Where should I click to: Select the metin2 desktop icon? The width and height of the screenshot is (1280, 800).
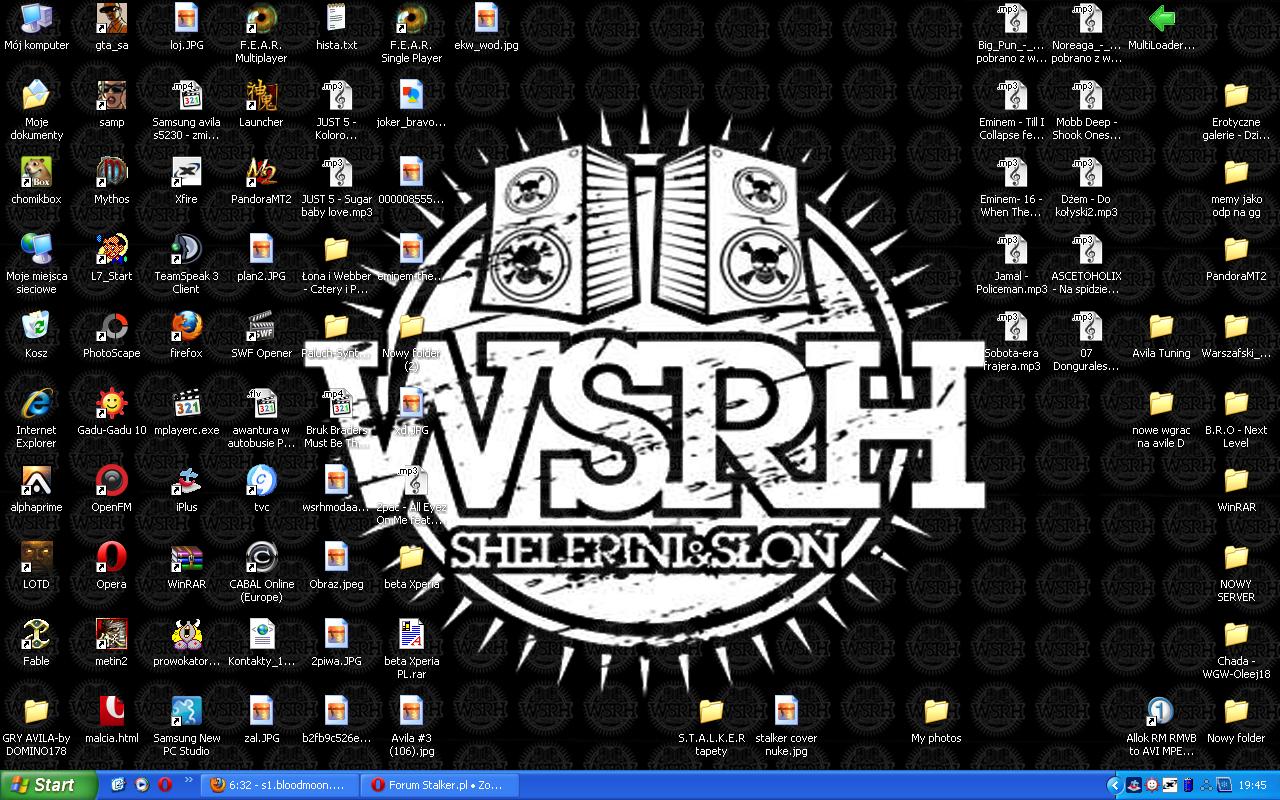(111, 635)
